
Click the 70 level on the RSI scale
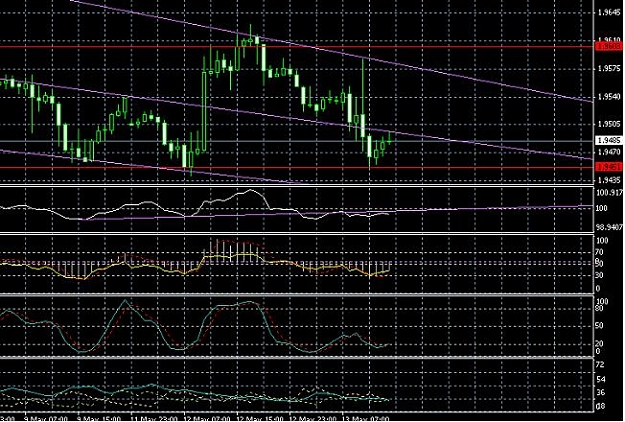(599, 252)
